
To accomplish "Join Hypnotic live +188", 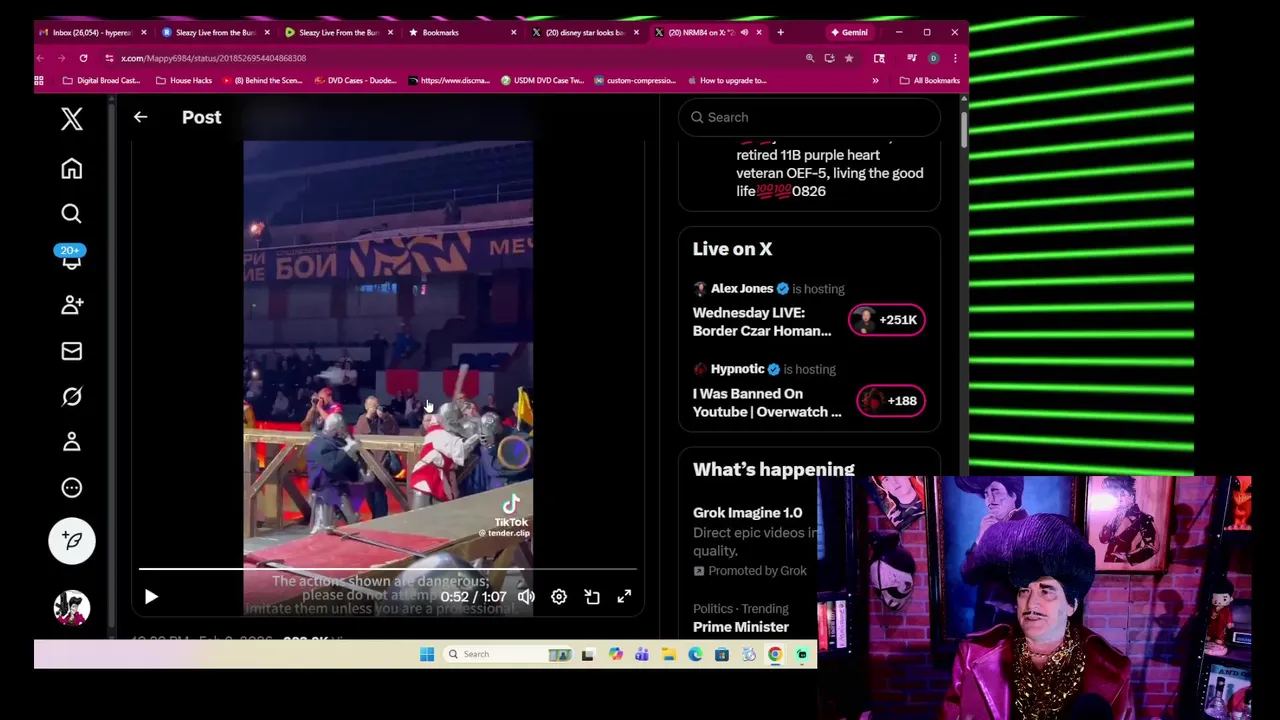I will (x=891, y=401).
